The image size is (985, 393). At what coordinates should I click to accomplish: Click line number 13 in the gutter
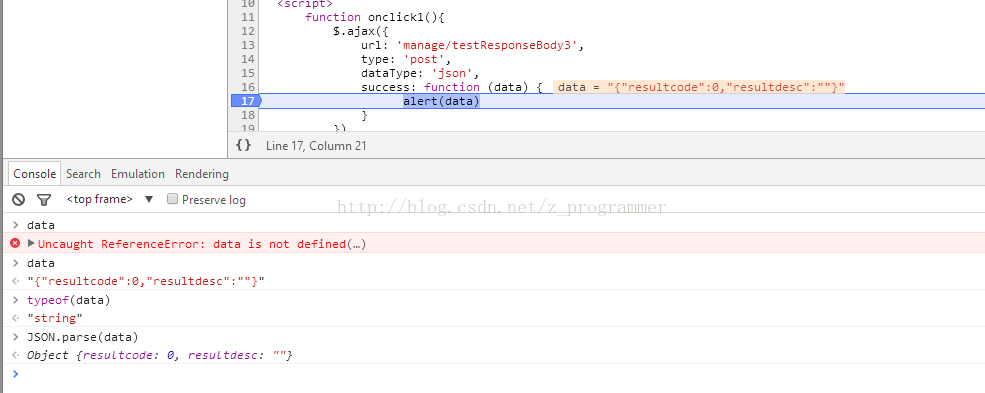pyautogui.click(x=248, y=45)
